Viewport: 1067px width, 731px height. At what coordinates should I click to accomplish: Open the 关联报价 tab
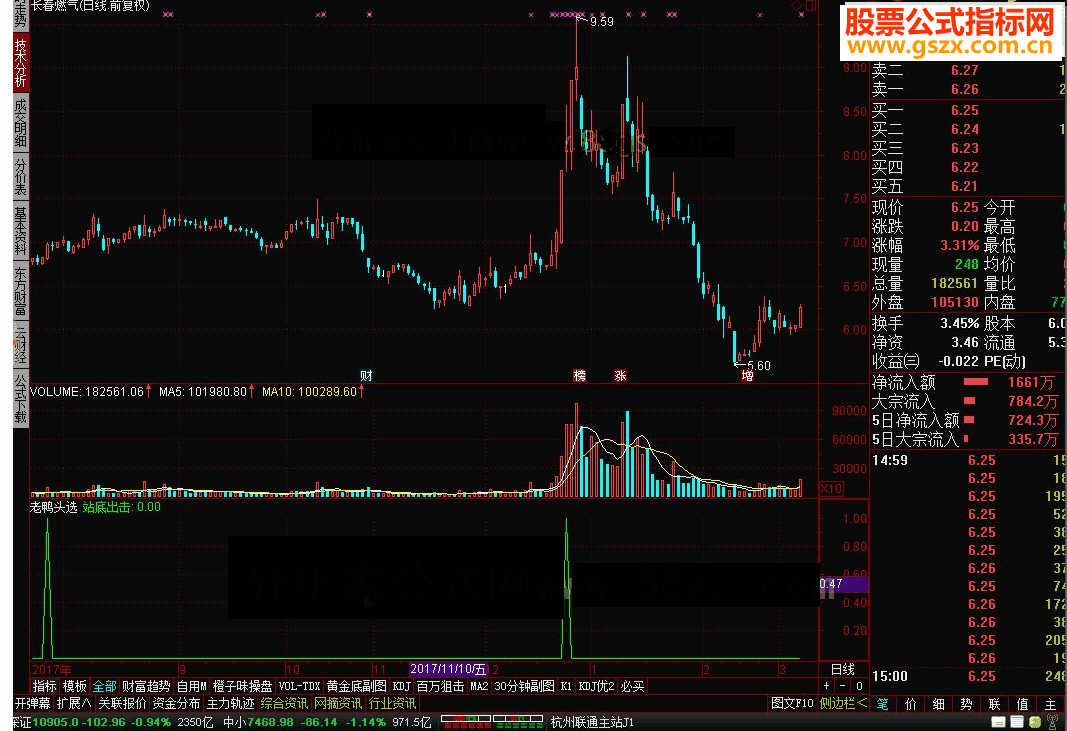pos(122,703)
